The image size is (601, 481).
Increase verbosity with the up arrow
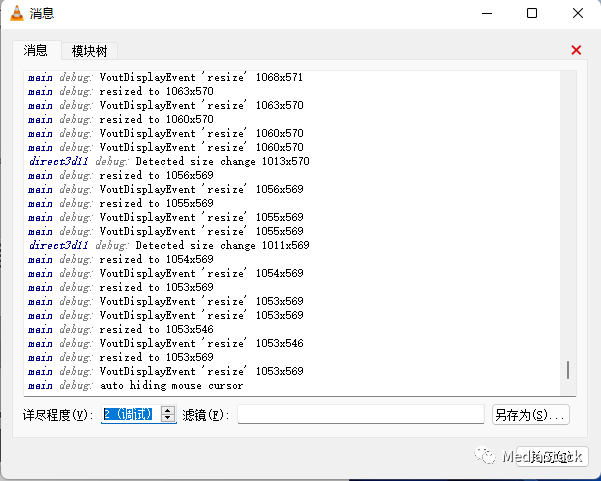[168, 409]
